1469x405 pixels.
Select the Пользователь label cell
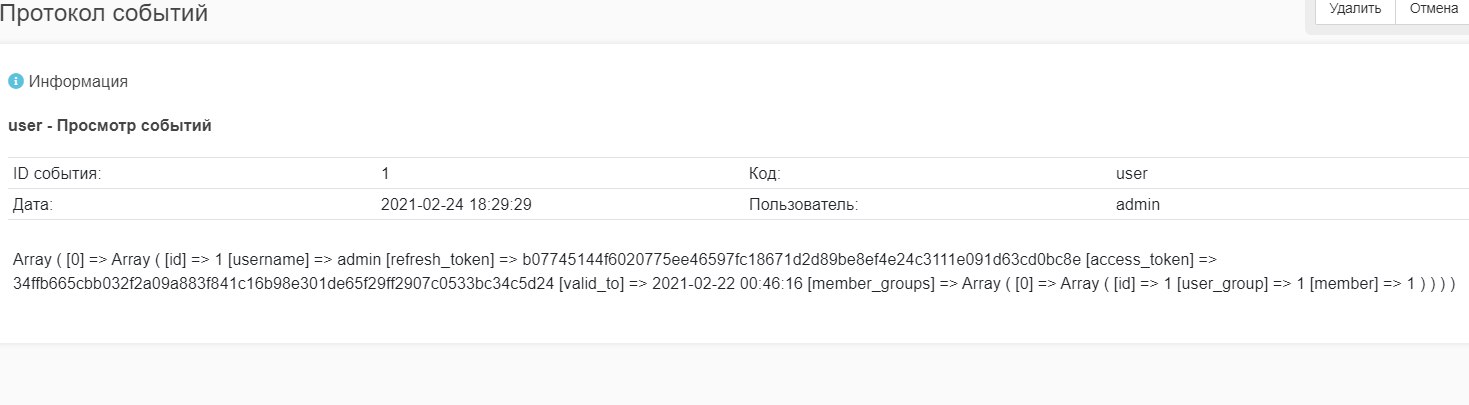pos(927,204)
